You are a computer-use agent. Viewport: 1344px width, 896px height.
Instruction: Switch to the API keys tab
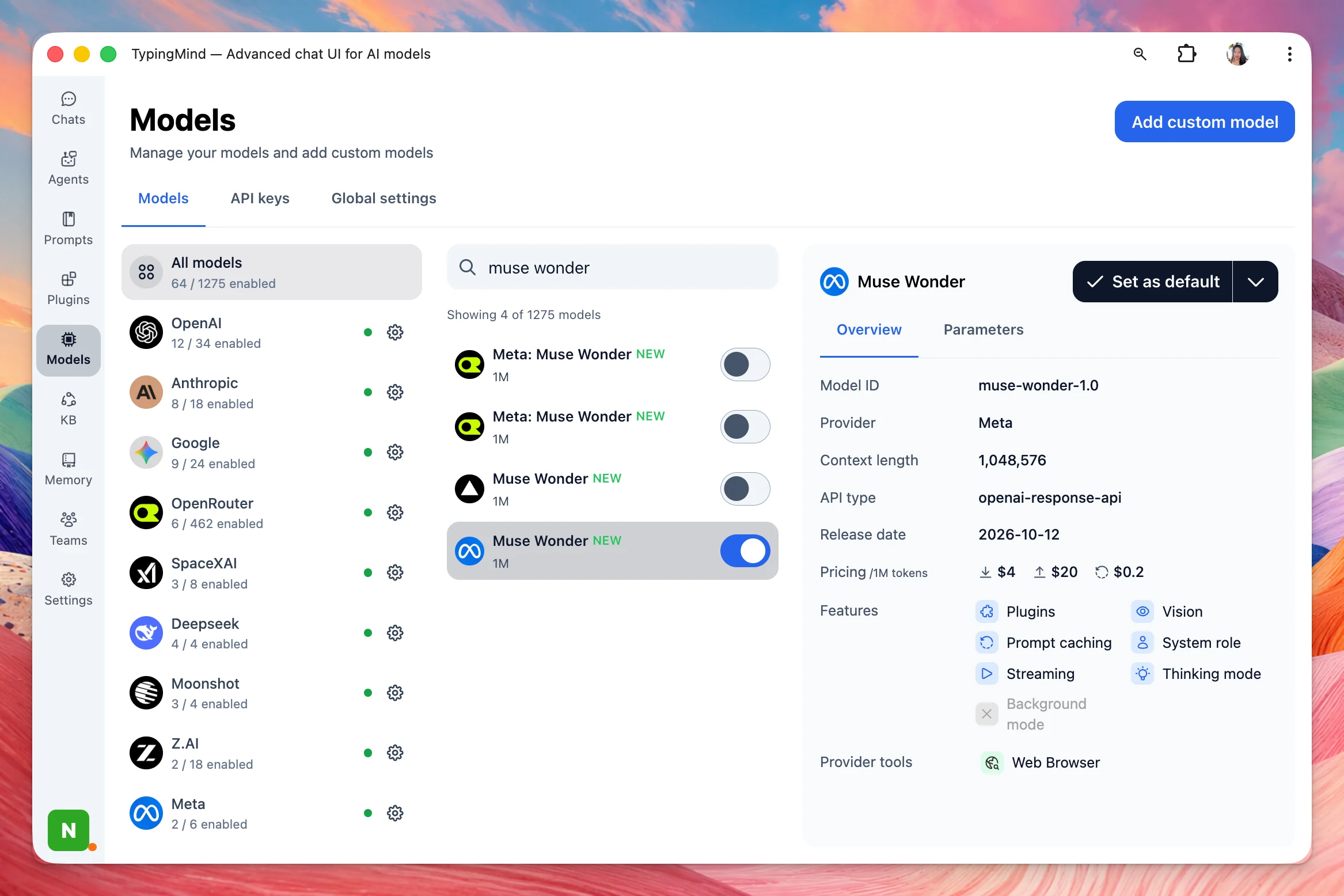pyautogui.click(x=260, y=199)
